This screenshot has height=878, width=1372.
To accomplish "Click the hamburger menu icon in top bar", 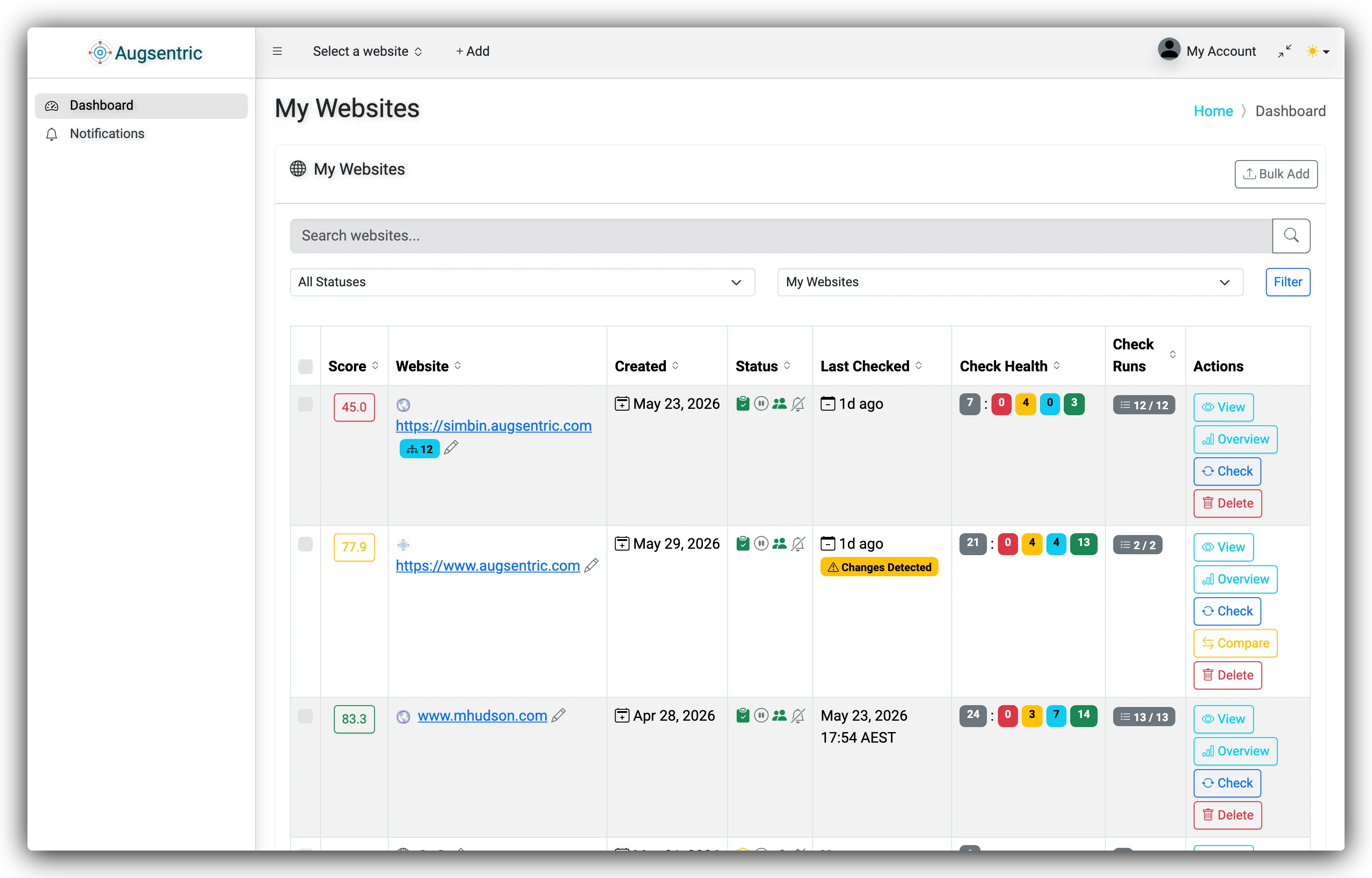I will coord(277,51).
